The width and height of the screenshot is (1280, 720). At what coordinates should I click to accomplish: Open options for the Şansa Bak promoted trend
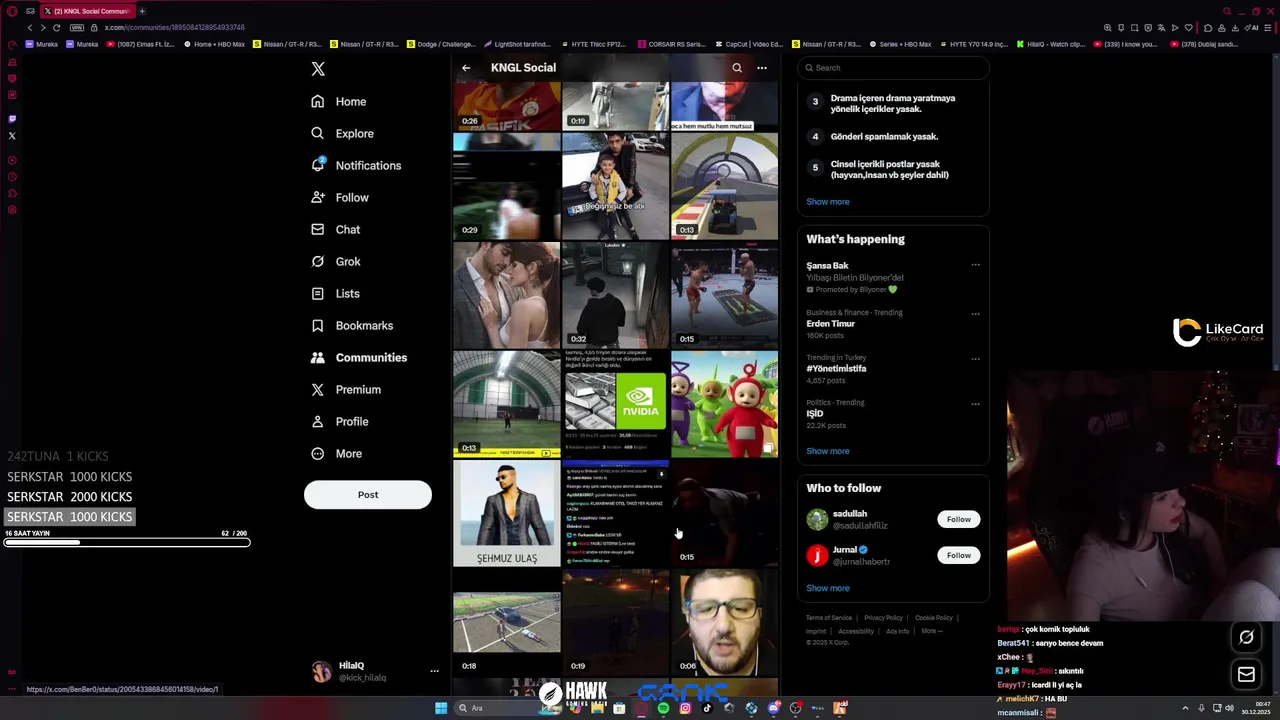point(976,265)
